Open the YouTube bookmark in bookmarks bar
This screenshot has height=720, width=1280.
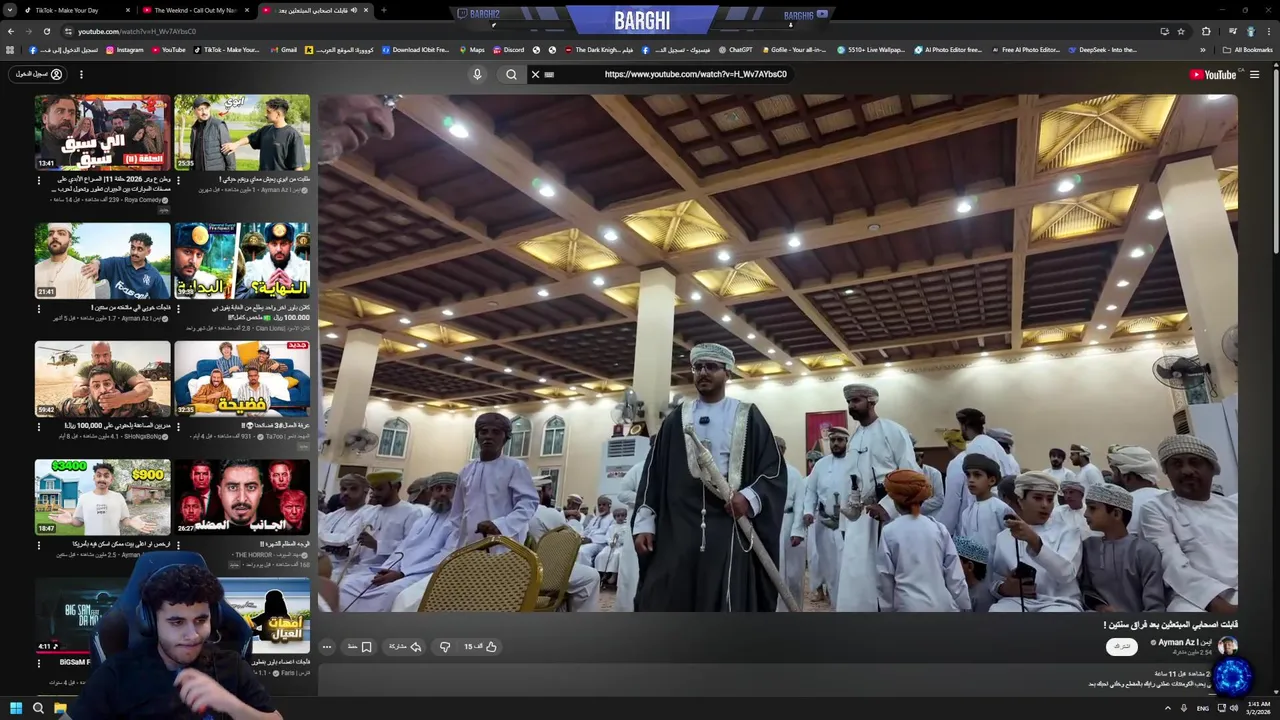pyautogui.click(x=168, y=49)
